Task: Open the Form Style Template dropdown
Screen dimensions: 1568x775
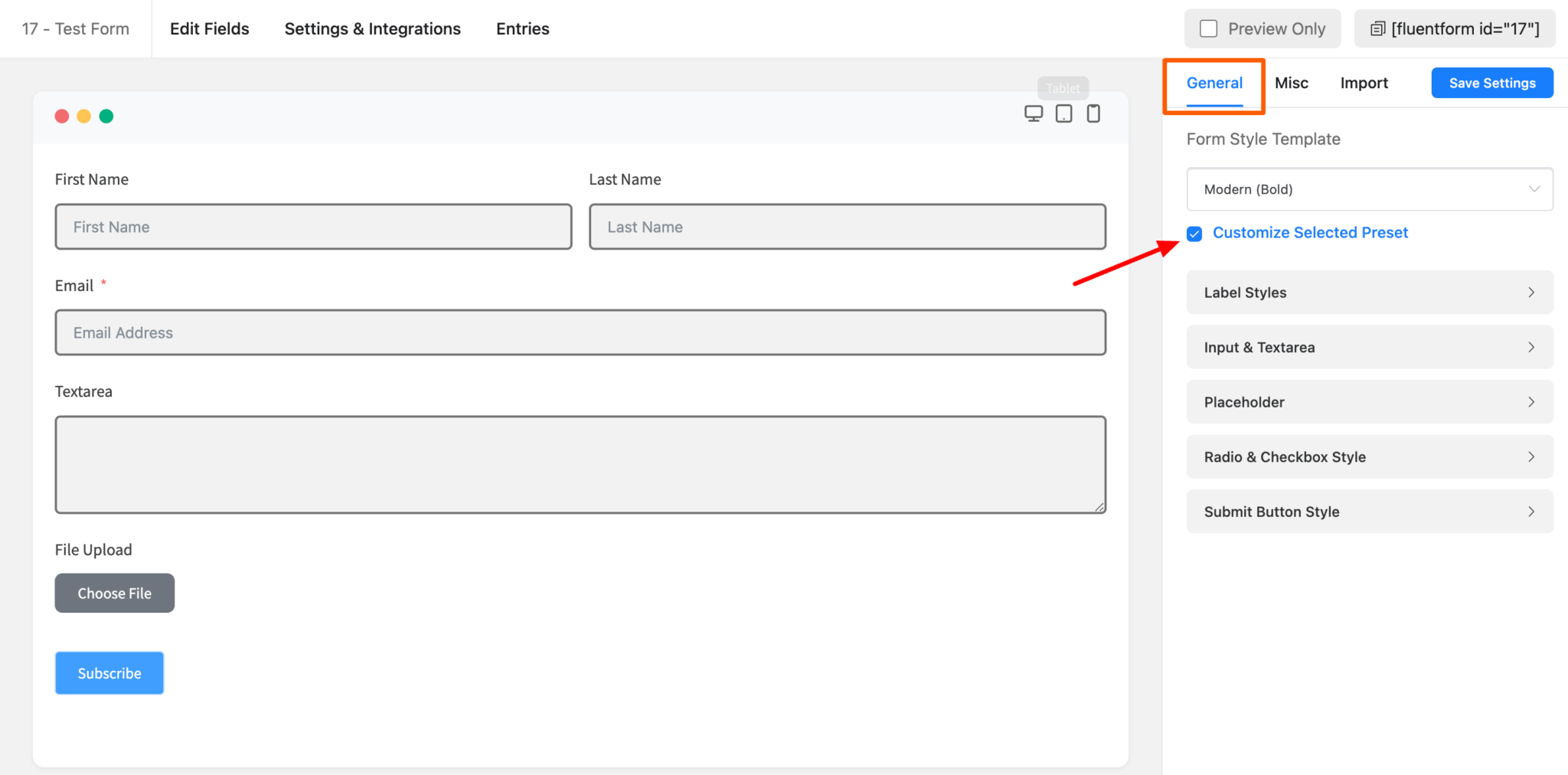Action: [1369, 189]
